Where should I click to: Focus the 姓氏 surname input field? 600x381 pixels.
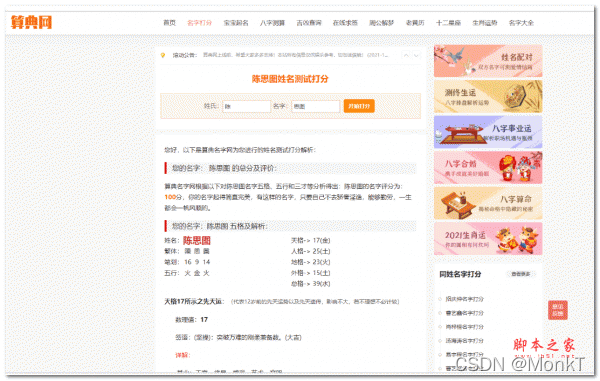click(x=246, y=106)
